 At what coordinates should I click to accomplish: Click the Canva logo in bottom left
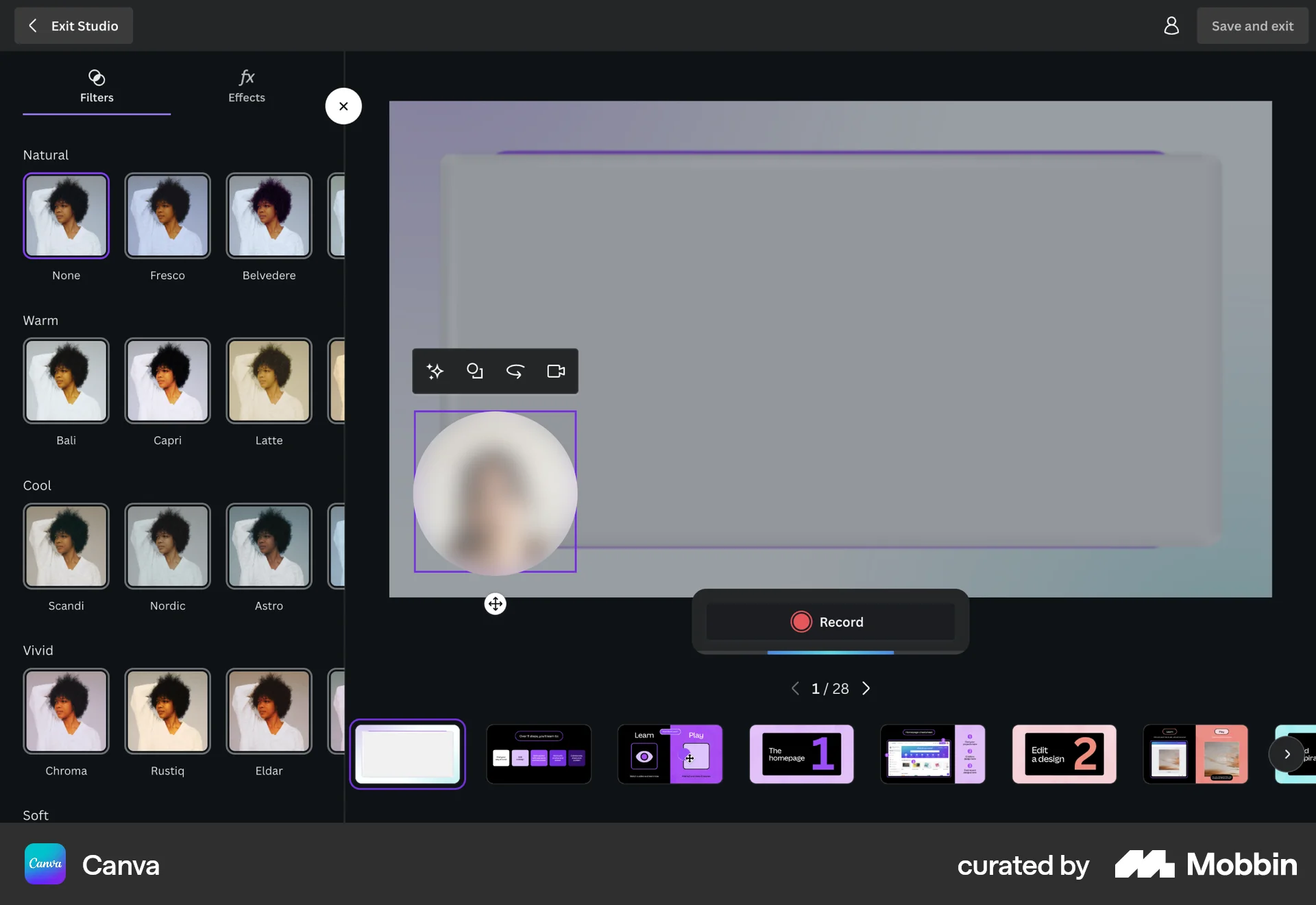point(44,864)
